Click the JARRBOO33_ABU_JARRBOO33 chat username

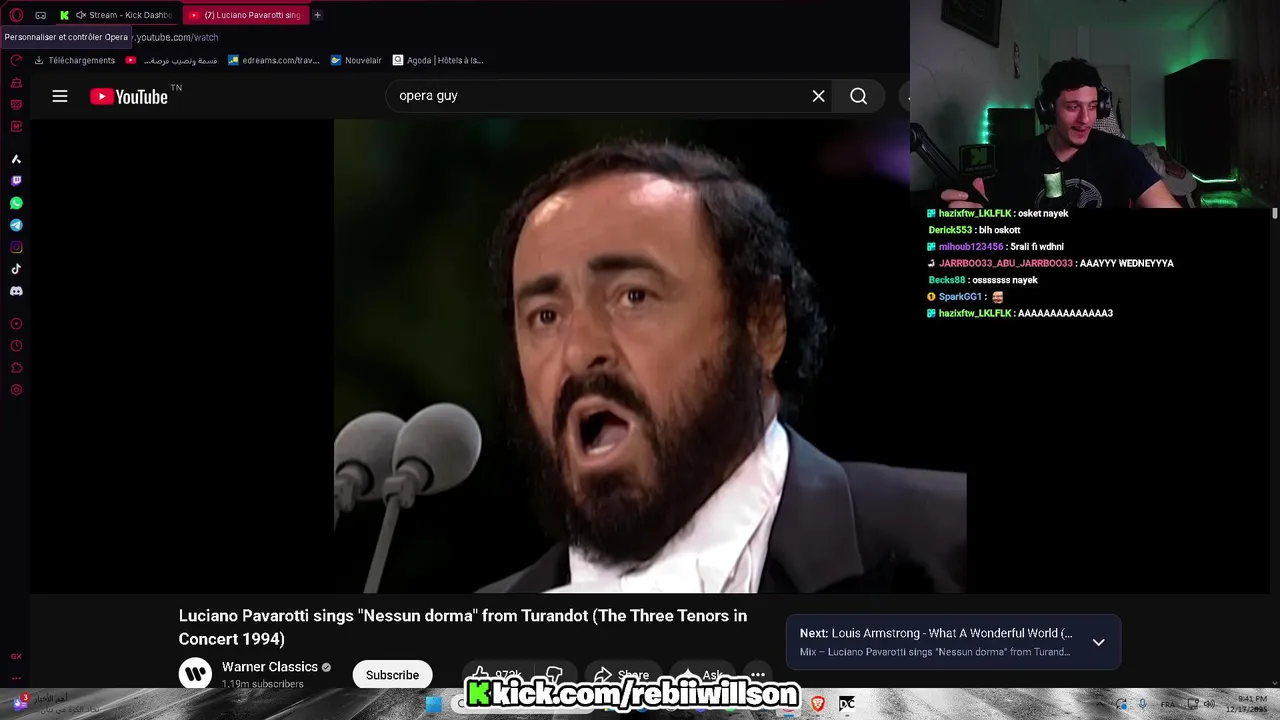1006,263
